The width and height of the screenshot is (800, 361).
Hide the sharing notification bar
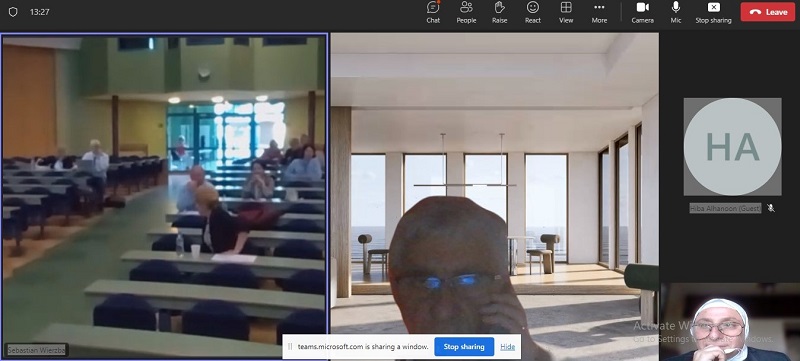coord(507,347)
